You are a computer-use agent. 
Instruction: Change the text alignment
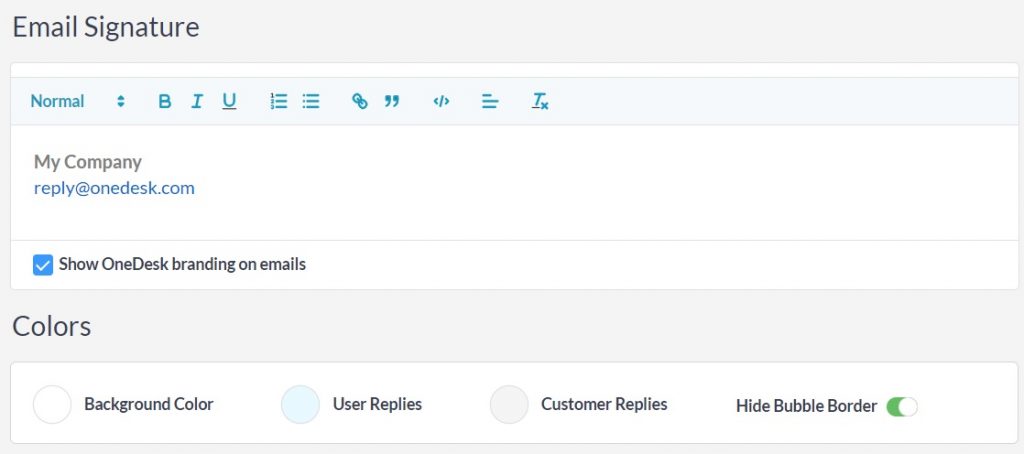pos(490,101)
